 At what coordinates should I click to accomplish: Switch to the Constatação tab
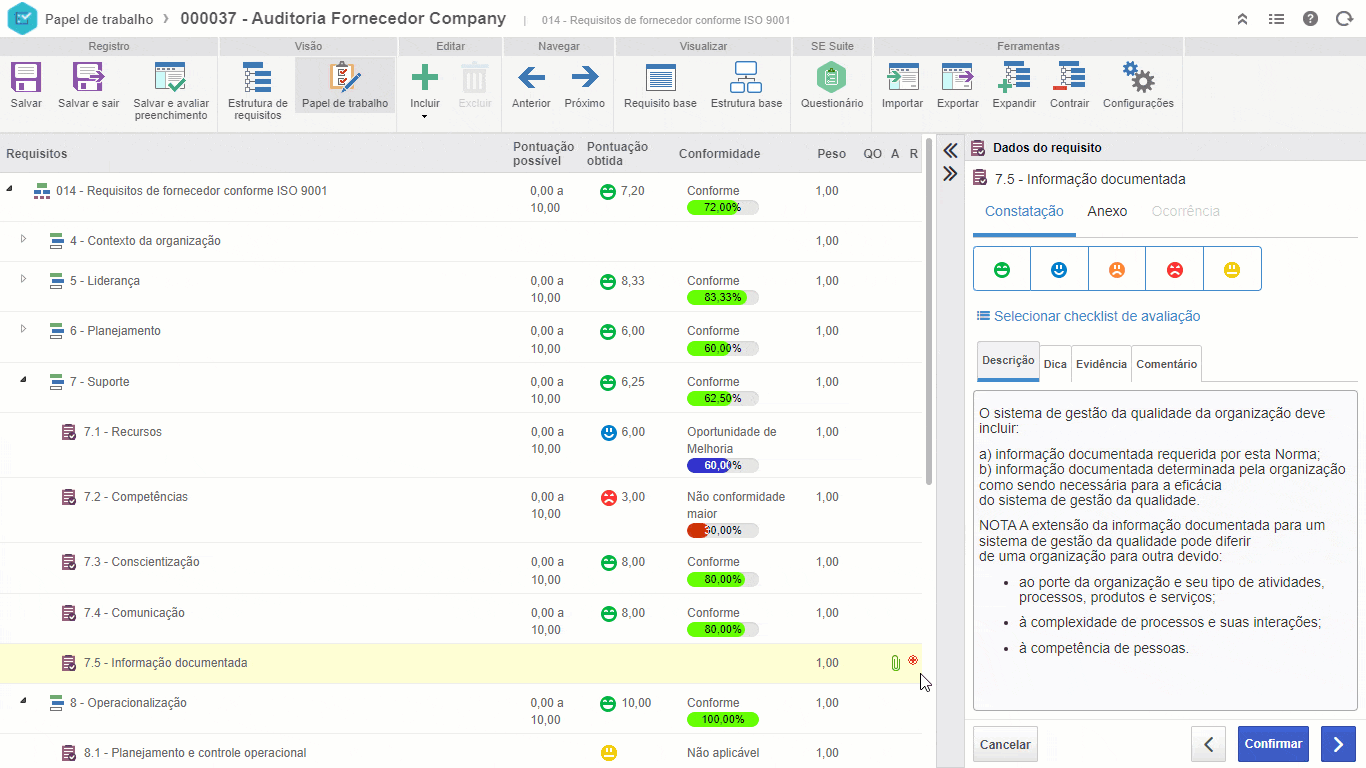(x=1024, y=212)
